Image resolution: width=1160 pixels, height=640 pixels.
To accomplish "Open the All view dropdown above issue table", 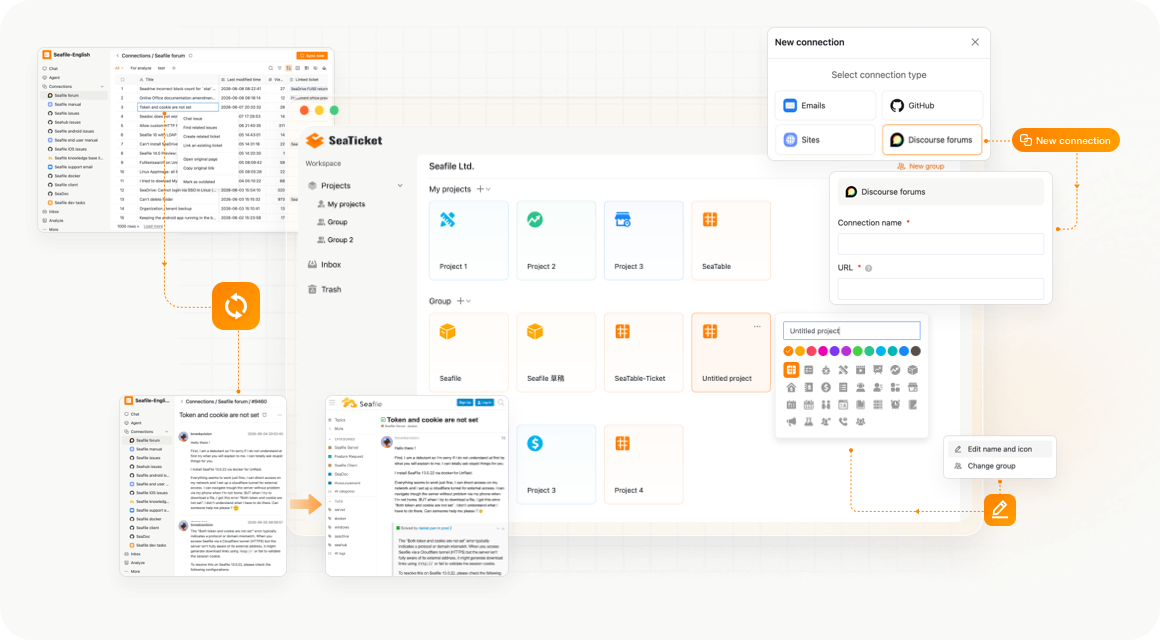I will (x=119, y=68).
